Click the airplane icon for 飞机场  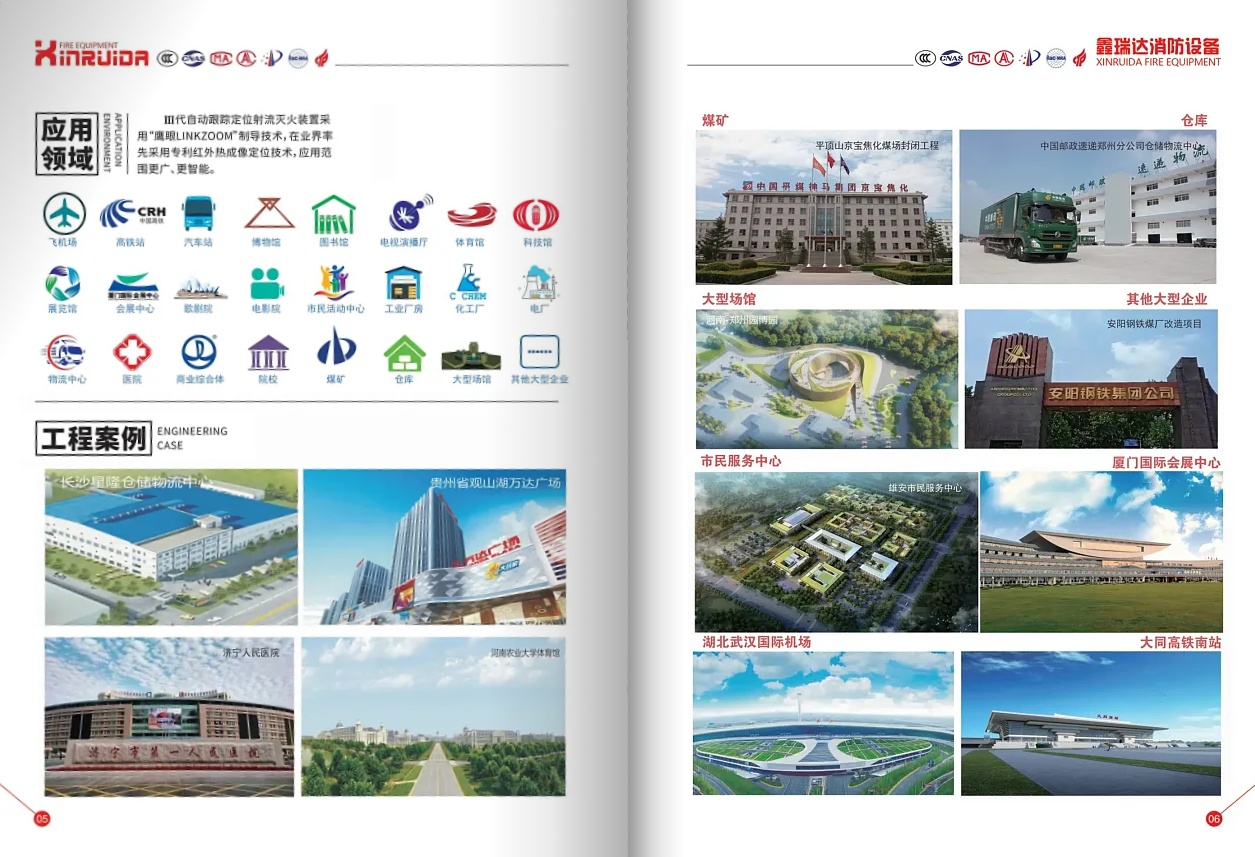coord(62,214)
